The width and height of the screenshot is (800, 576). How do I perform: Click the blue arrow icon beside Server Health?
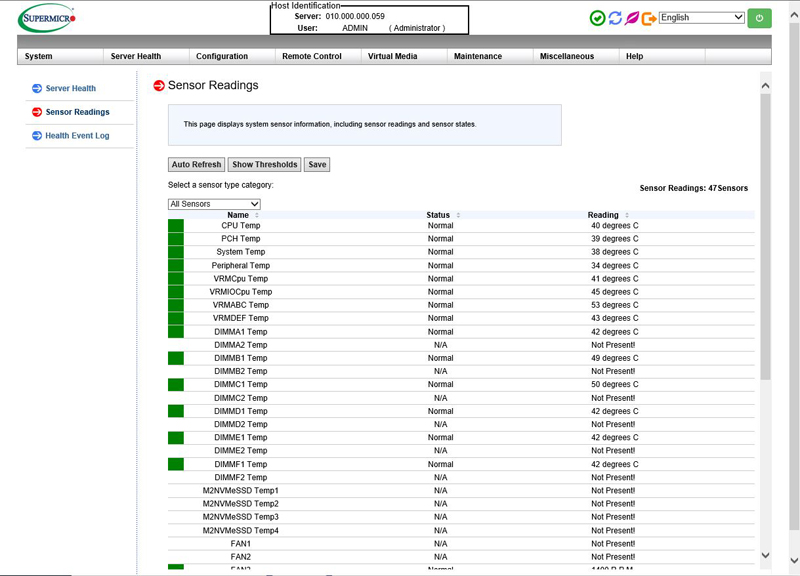(x=37, y=89)
